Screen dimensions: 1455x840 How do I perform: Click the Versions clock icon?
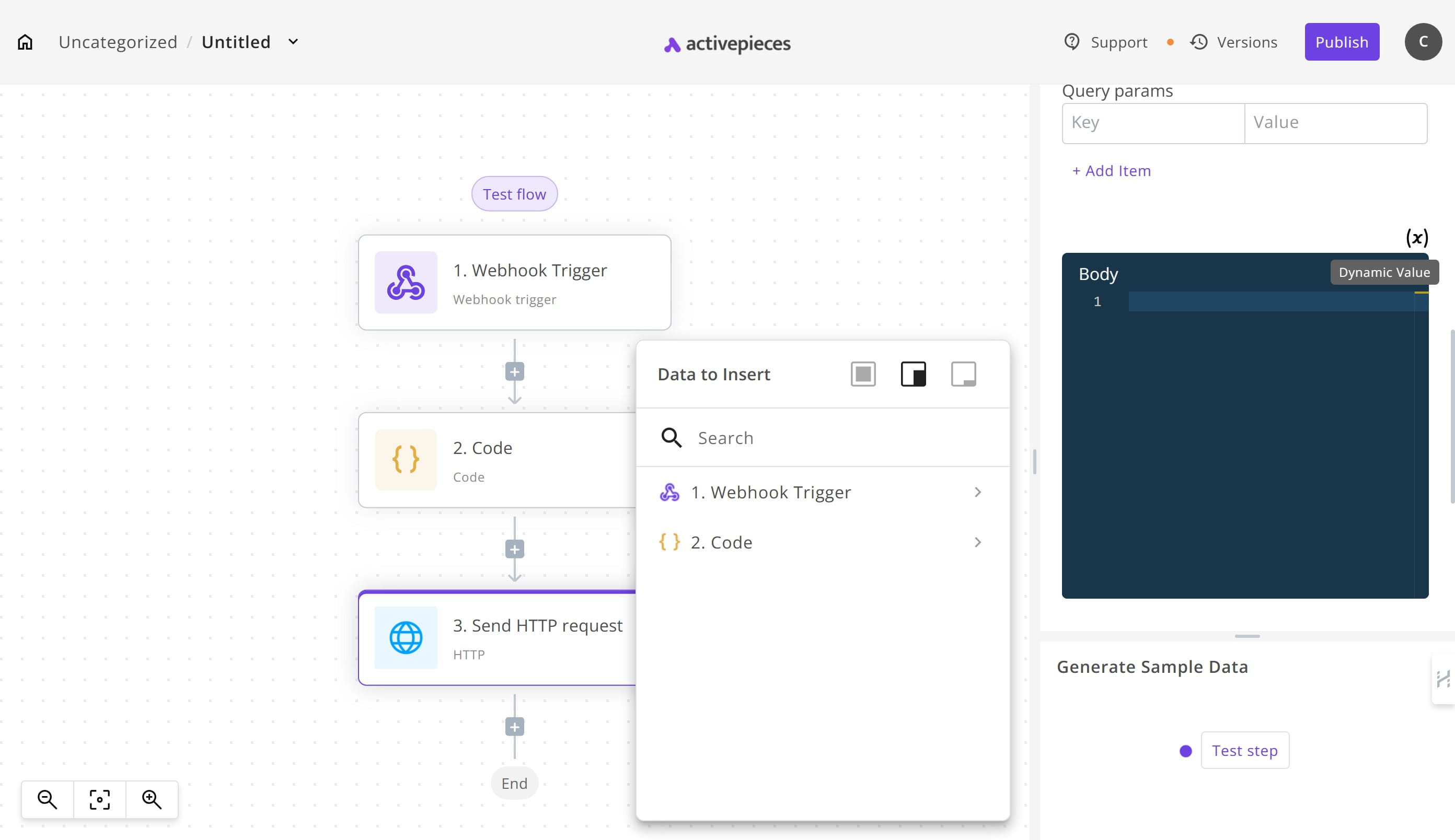pyautogui.click(x=1200, y=42)
